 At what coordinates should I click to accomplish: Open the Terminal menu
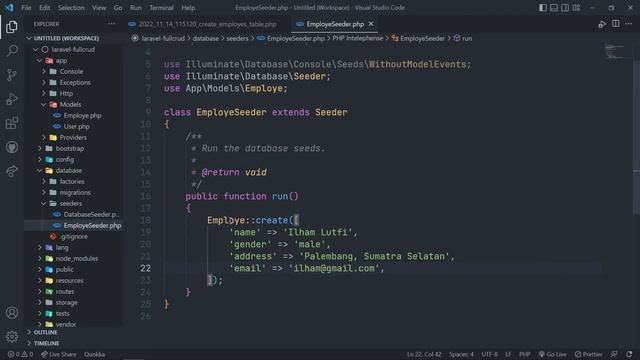161,8
